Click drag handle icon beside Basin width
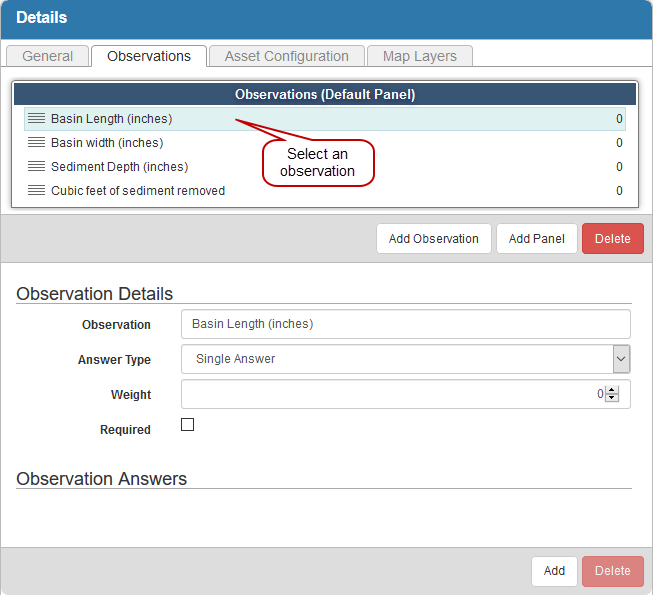 tap(36, 143)
